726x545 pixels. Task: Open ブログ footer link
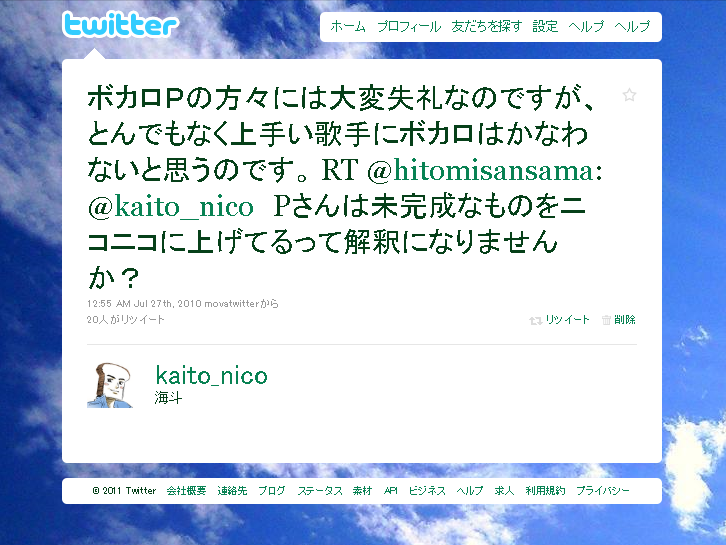[271, 490]
